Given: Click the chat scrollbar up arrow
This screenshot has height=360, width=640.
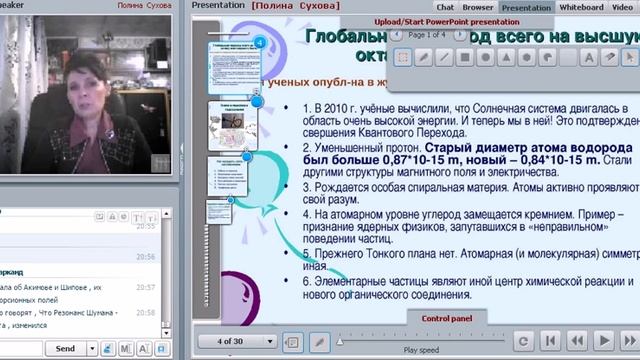Looking at the screenshot, I should [x=166, y=213].
